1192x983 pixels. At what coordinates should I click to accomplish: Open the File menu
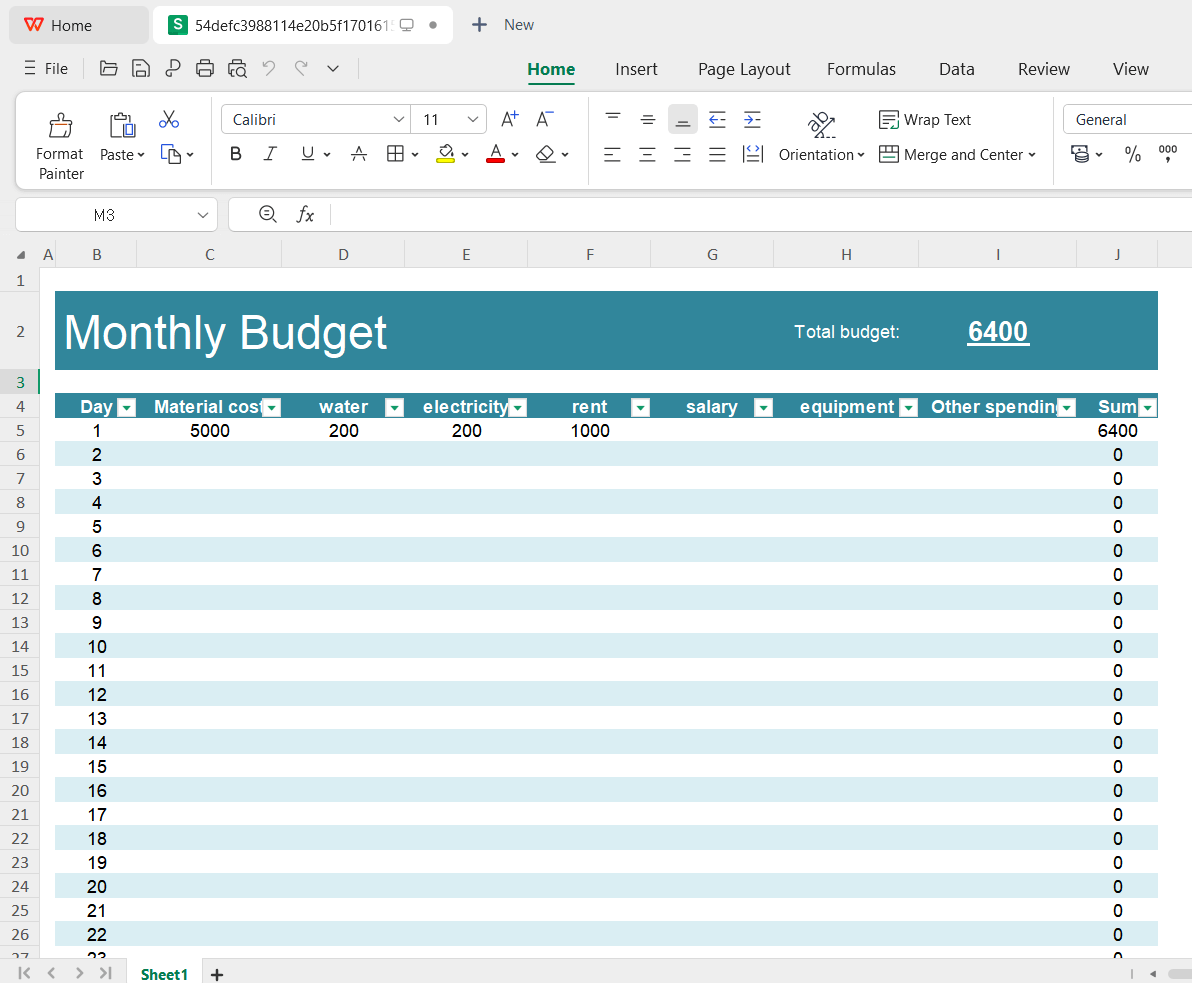coord(46,68)
